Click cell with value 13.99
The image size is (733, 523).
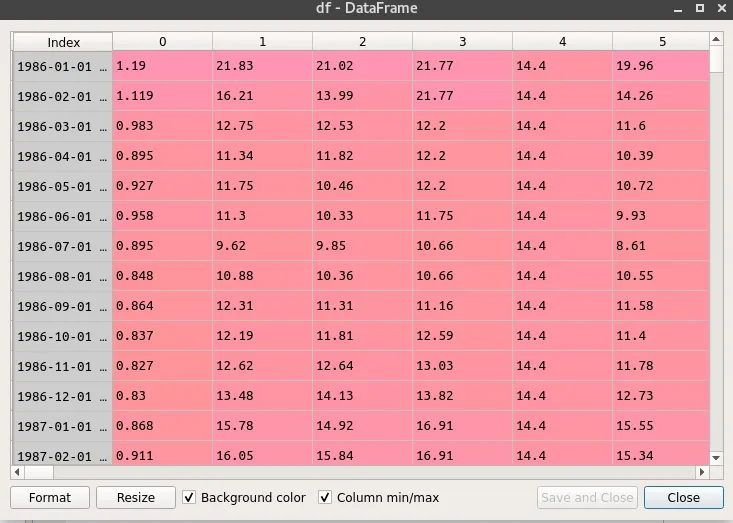tap(362, 96)
